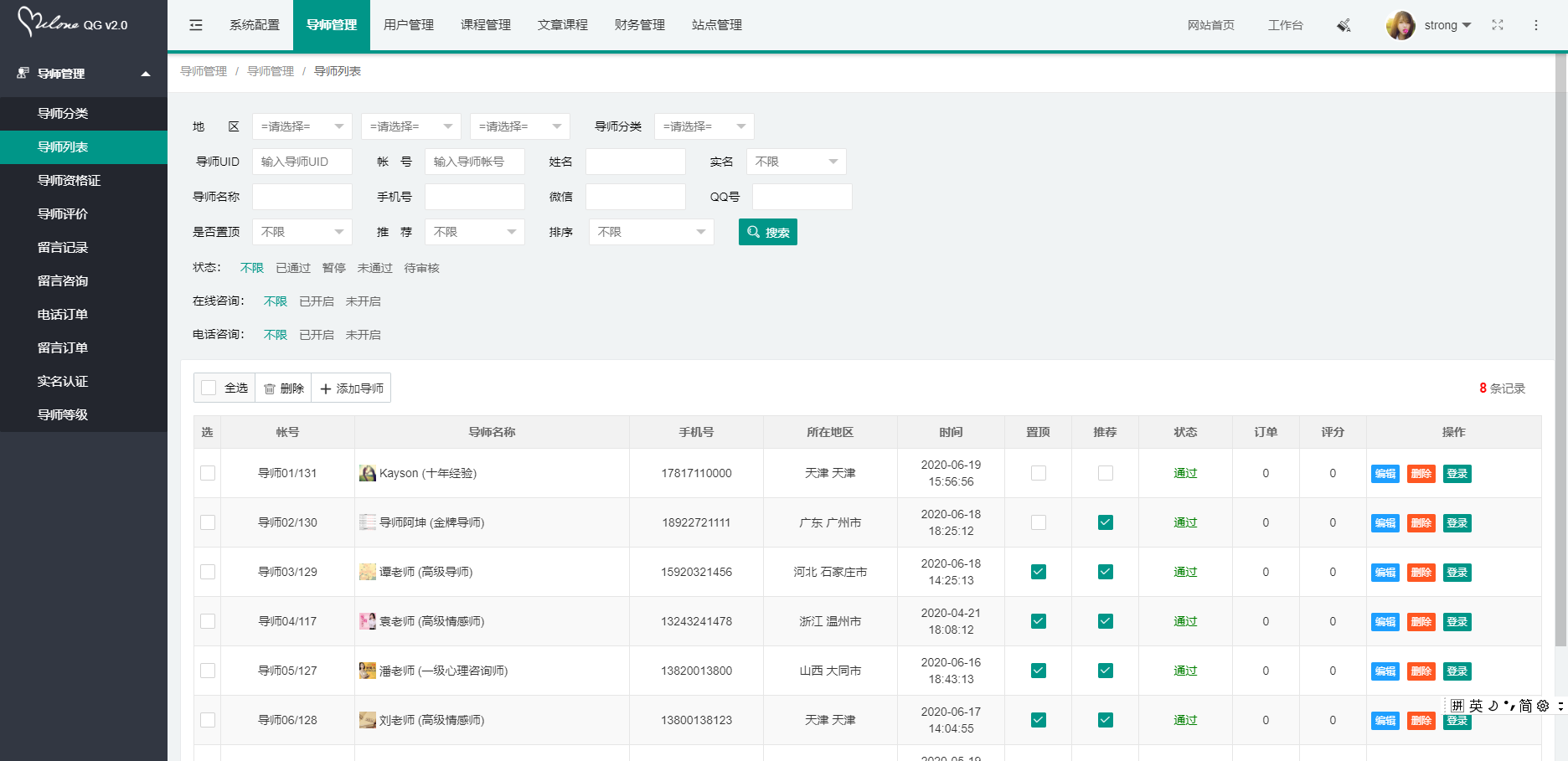Click the 添加导师 add button

point(351,388)
